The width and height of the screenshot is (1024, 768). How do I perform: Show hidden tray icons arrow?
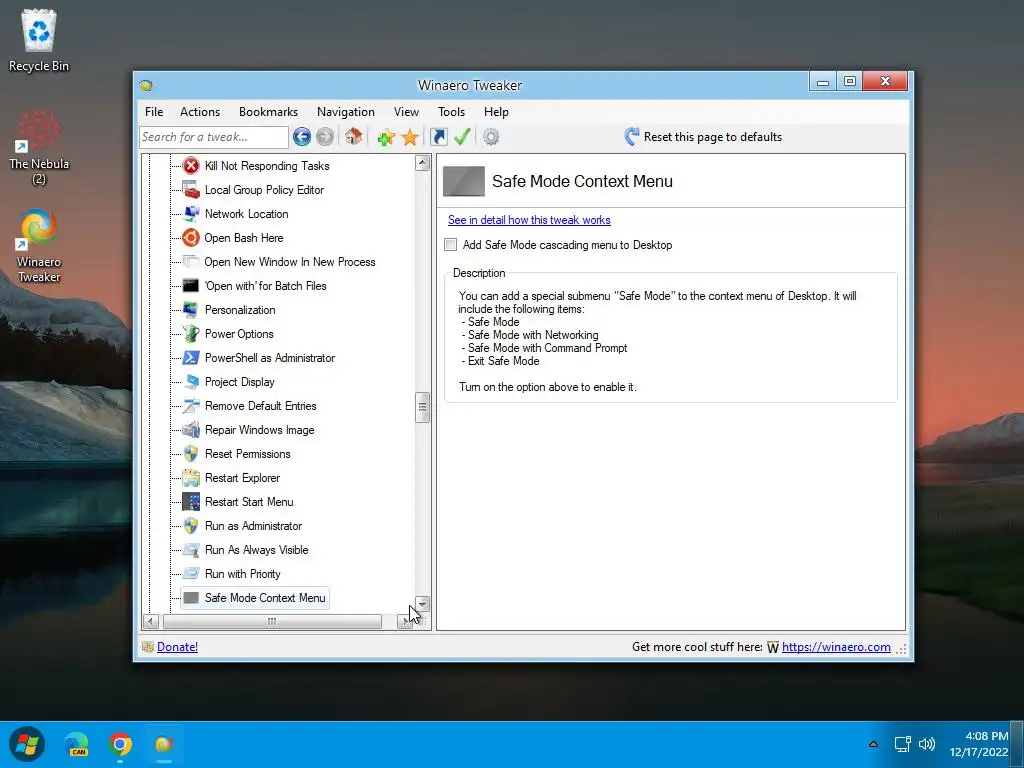pyautogui.click(x=873, y=744)
